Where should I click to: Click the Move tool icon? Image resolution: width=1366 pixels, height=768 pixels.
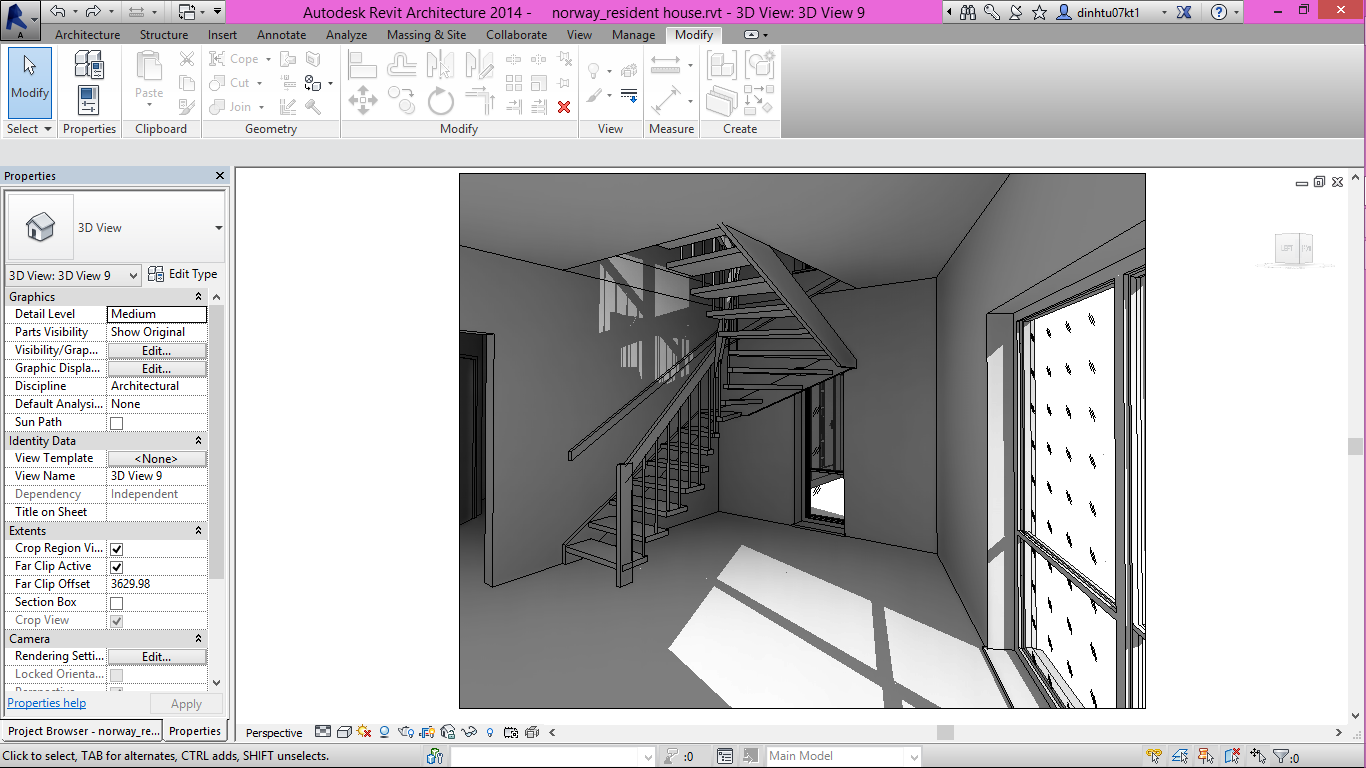click(x=362, y=100)
